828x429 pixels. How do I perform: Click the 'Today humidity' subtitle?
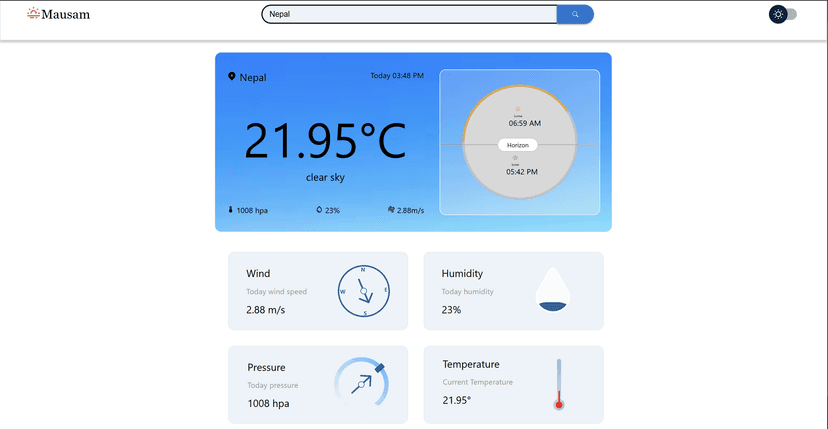[x=467, y=292]
